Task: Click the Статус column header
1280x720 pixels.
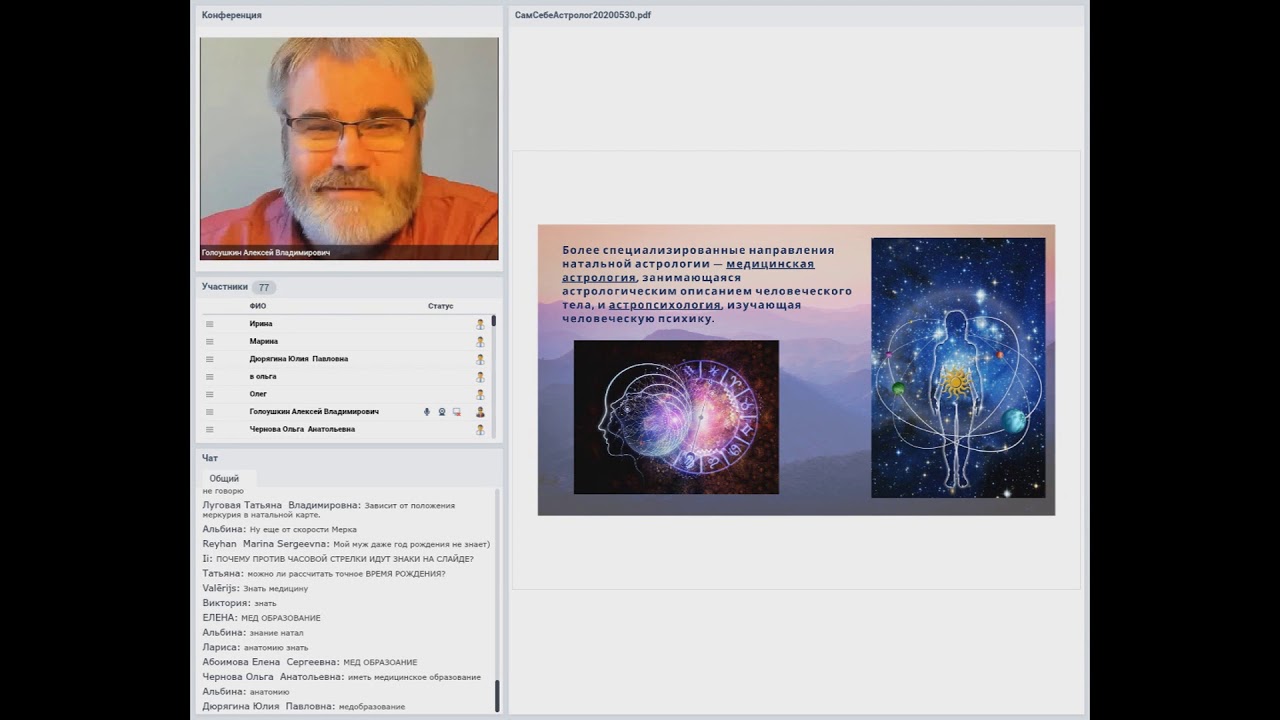Action: click(440, 306)
